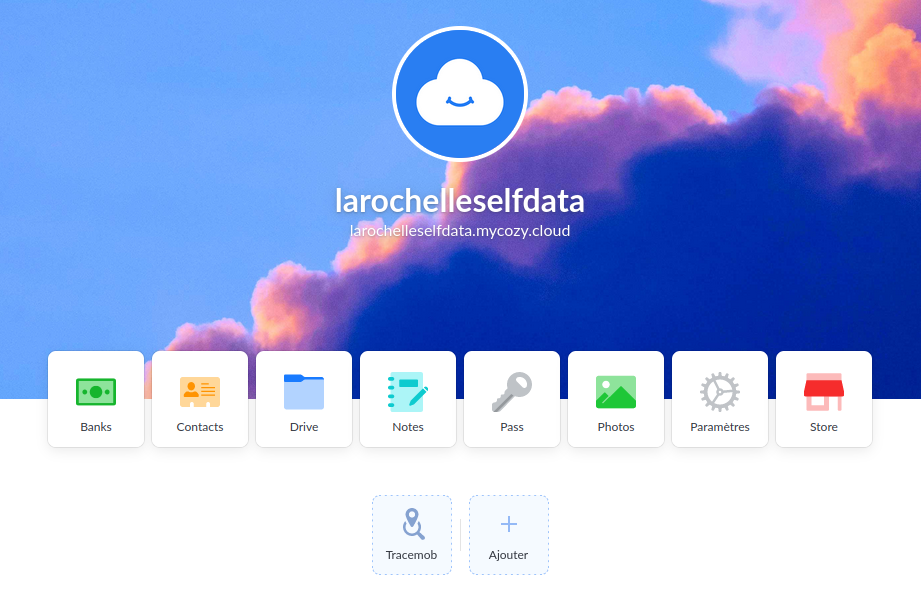The height and width of the screenshot is (600, 921).
Task: Open the Contacts app
Action: click(x=200, y=399)
